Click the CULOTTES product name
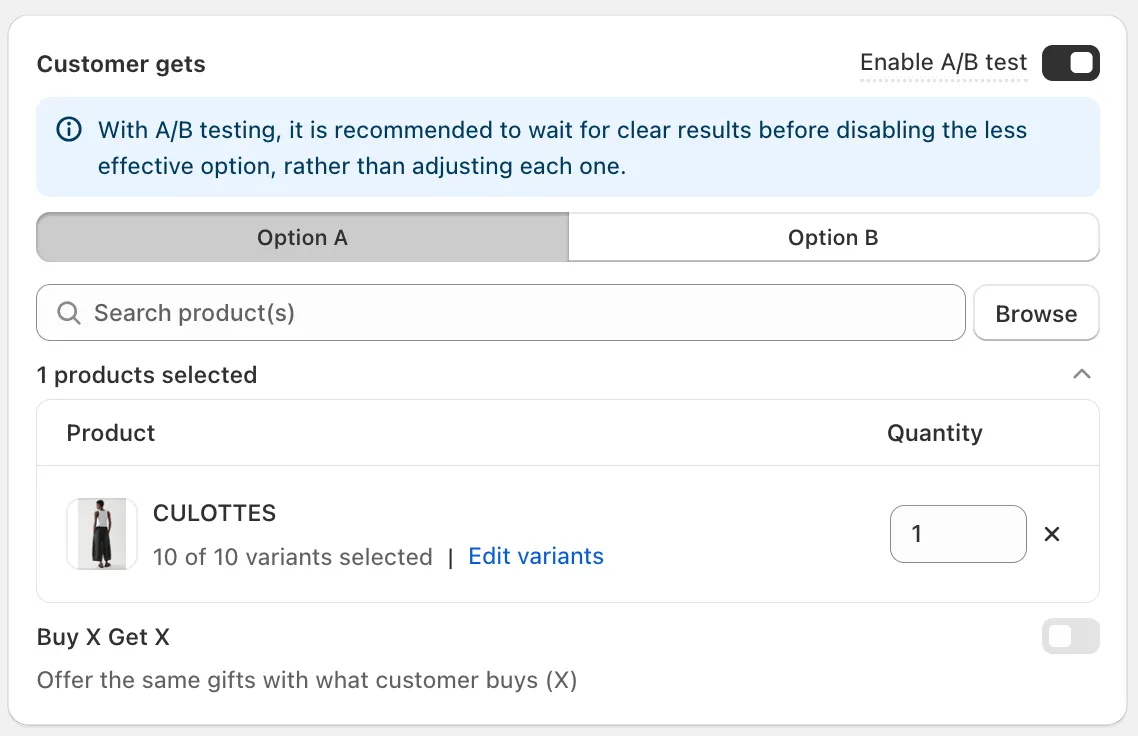This screenshot has height=736, width=1138. click(214, 513)
